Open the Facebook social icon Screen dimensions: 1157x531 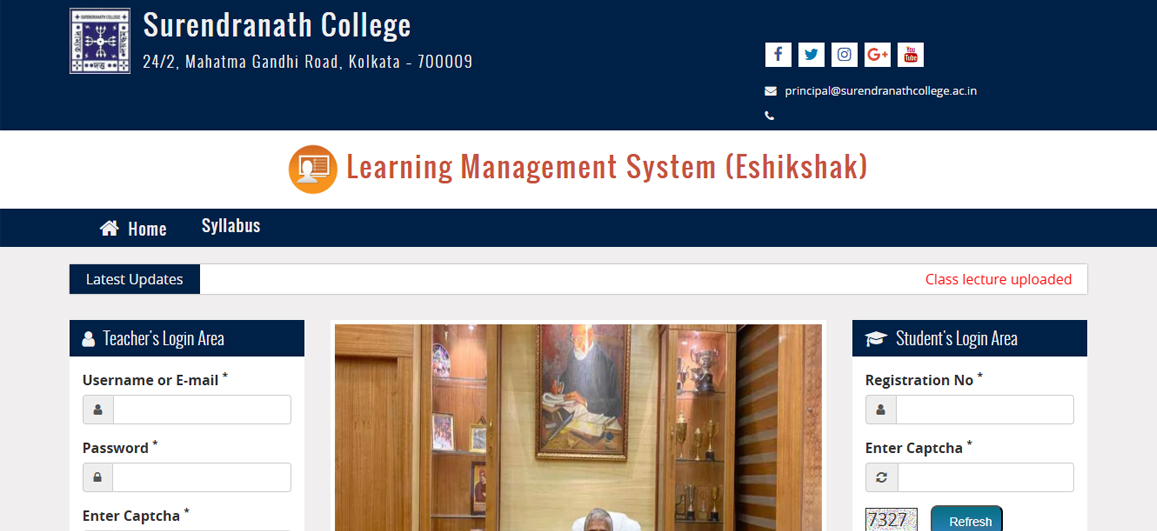coord(778,55)
